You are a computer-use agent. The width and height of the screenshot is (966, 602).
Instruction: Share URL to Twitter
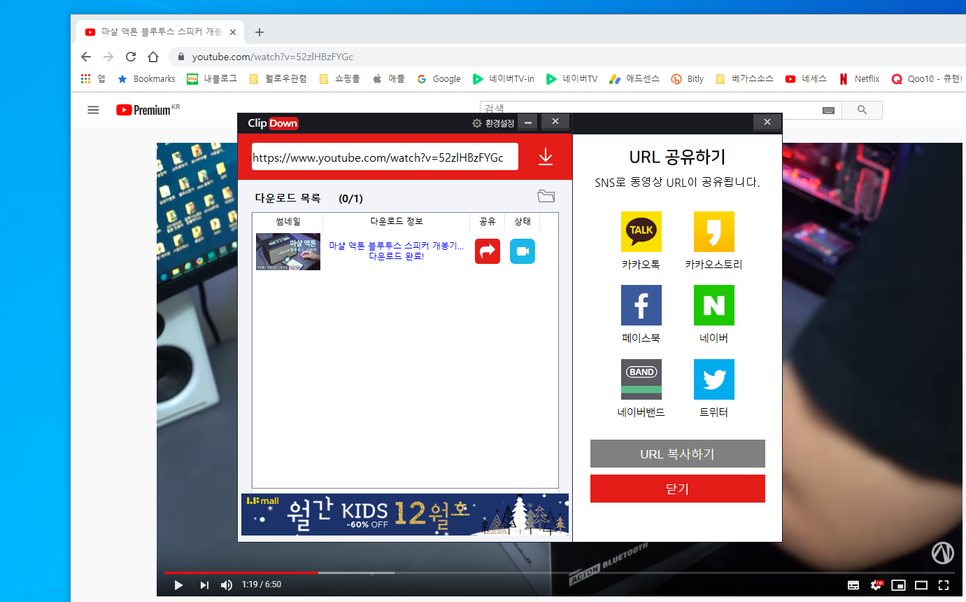click(x=713, y=379)
